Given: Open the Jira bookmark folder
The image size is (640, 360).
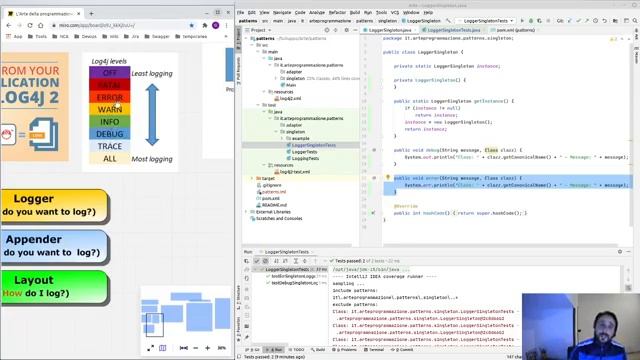Looking at the screenshot, I should [x=131, y=36].
